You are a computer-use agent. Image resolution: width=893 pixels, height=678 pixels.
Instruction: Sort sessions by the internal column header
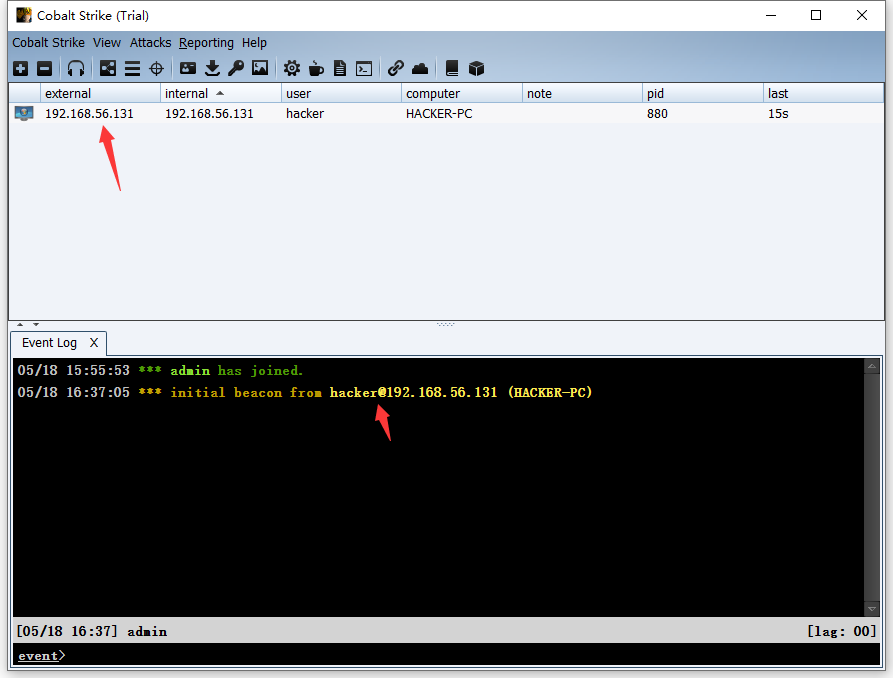pyautogui.click(x=220, y=93)
